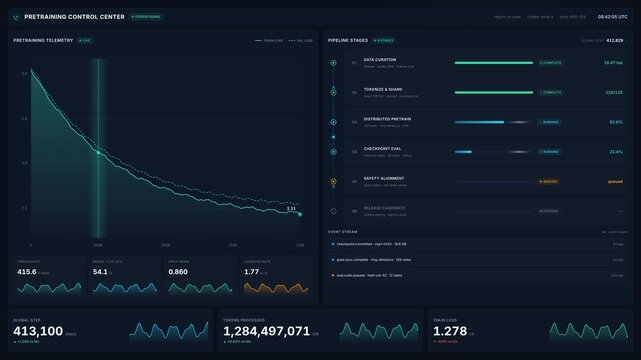Click the Global Step sparkline chart
This screenshot has height=360, width=641.
pos(169,331)
